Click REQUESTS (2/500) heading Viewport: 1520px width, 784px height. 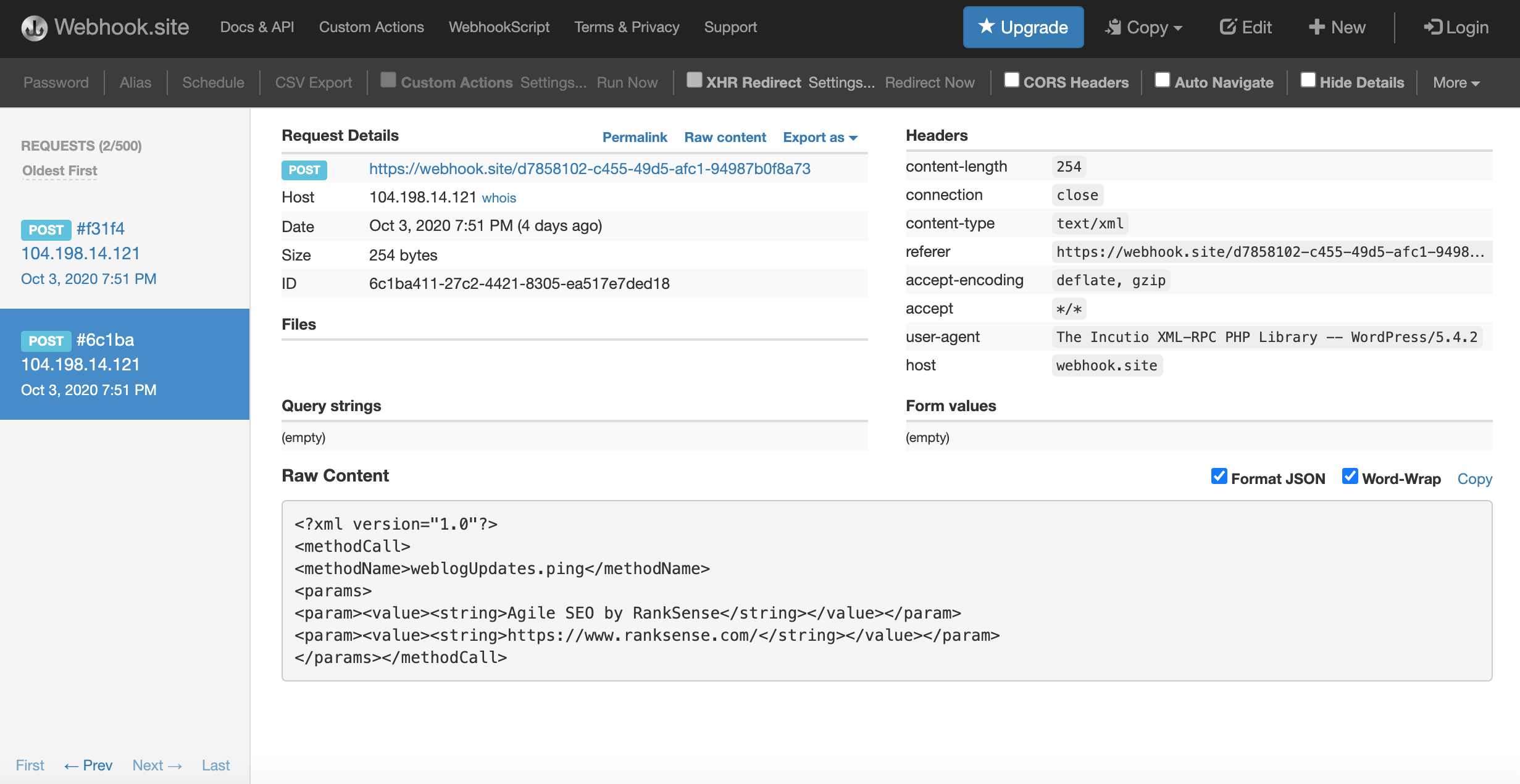click(81, 146)
